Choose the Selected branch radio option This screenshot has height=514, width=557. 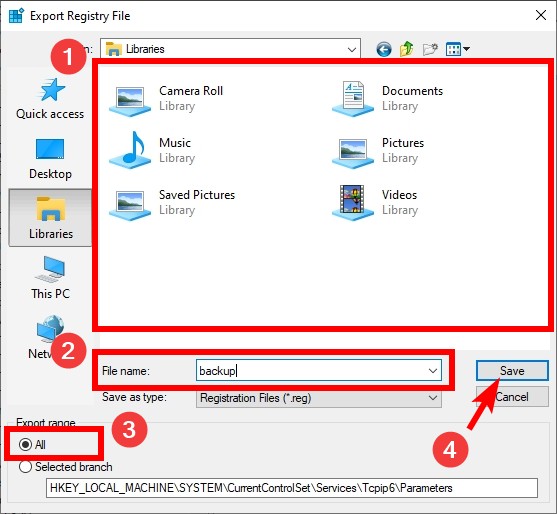pos(66,467)
